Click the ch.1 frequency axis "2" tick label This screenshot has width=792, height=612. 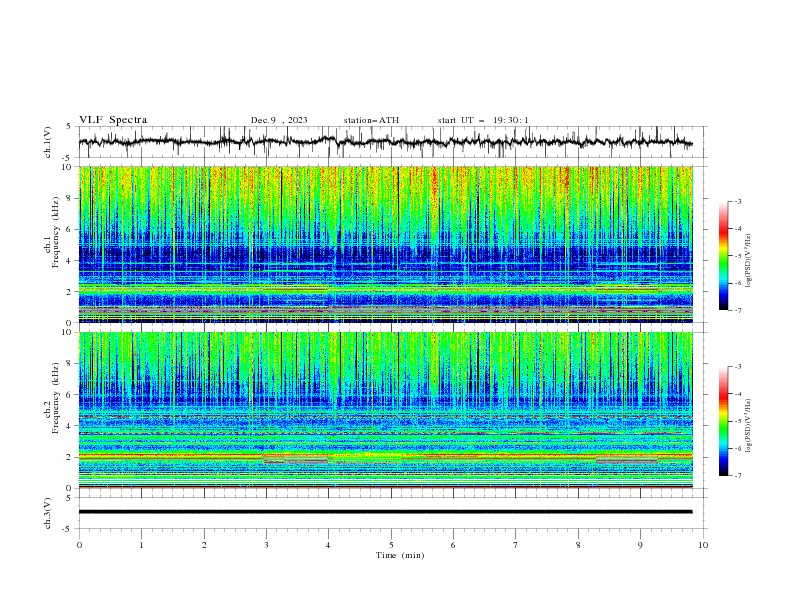pos(70,291)
